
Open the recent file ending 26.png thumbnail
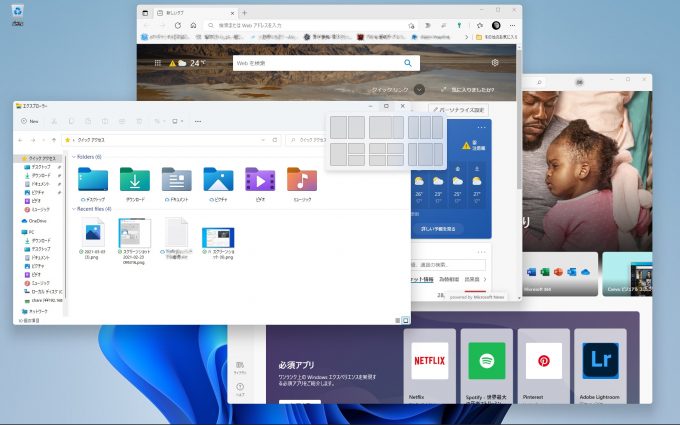click(218, 238)
